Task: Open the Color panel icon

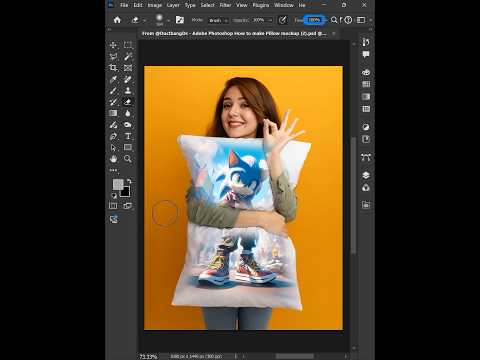Action: (366, 72)
